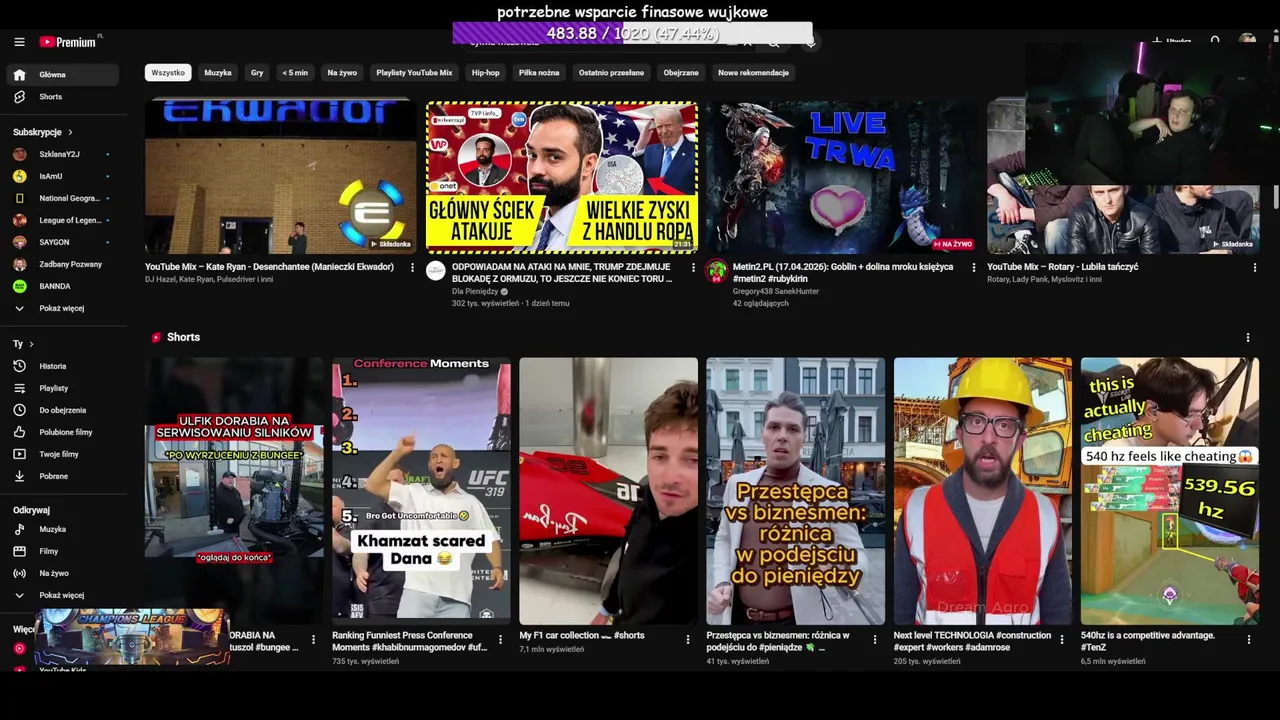Play the Ekwador mix thumbnail

(280, 177)
